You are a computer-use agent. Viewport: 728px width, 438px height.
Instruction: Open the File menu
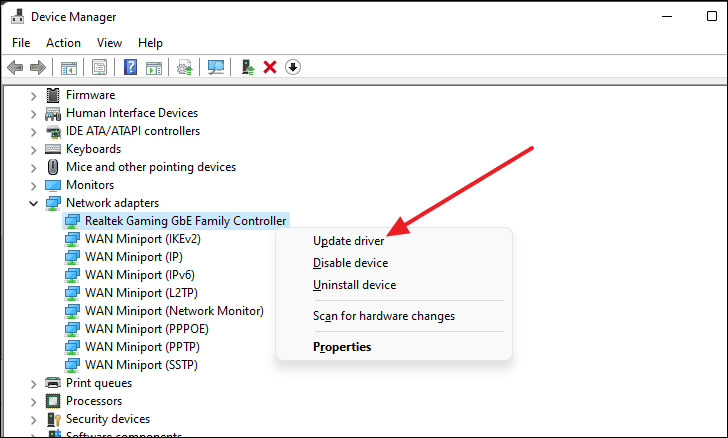(x=21, y=43)
